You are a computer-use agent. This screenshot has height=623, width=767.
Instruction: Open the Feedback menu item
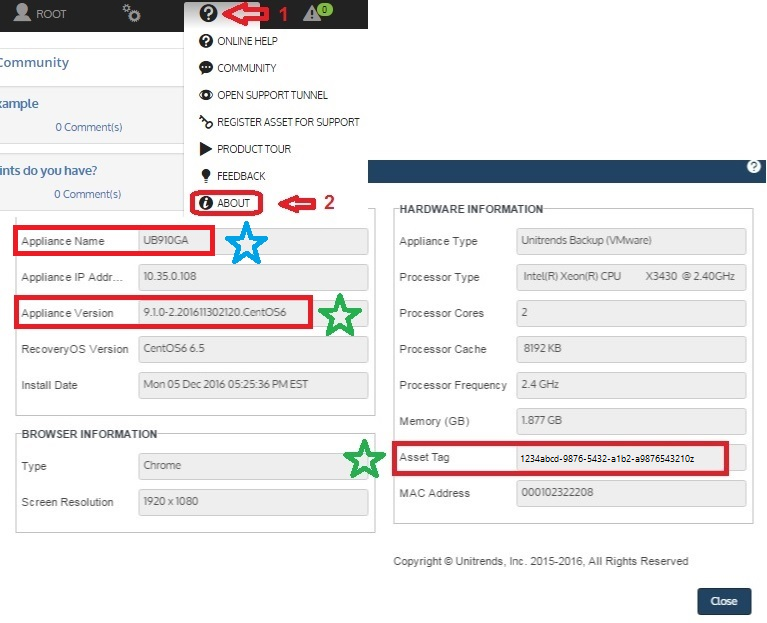point(240,176)
